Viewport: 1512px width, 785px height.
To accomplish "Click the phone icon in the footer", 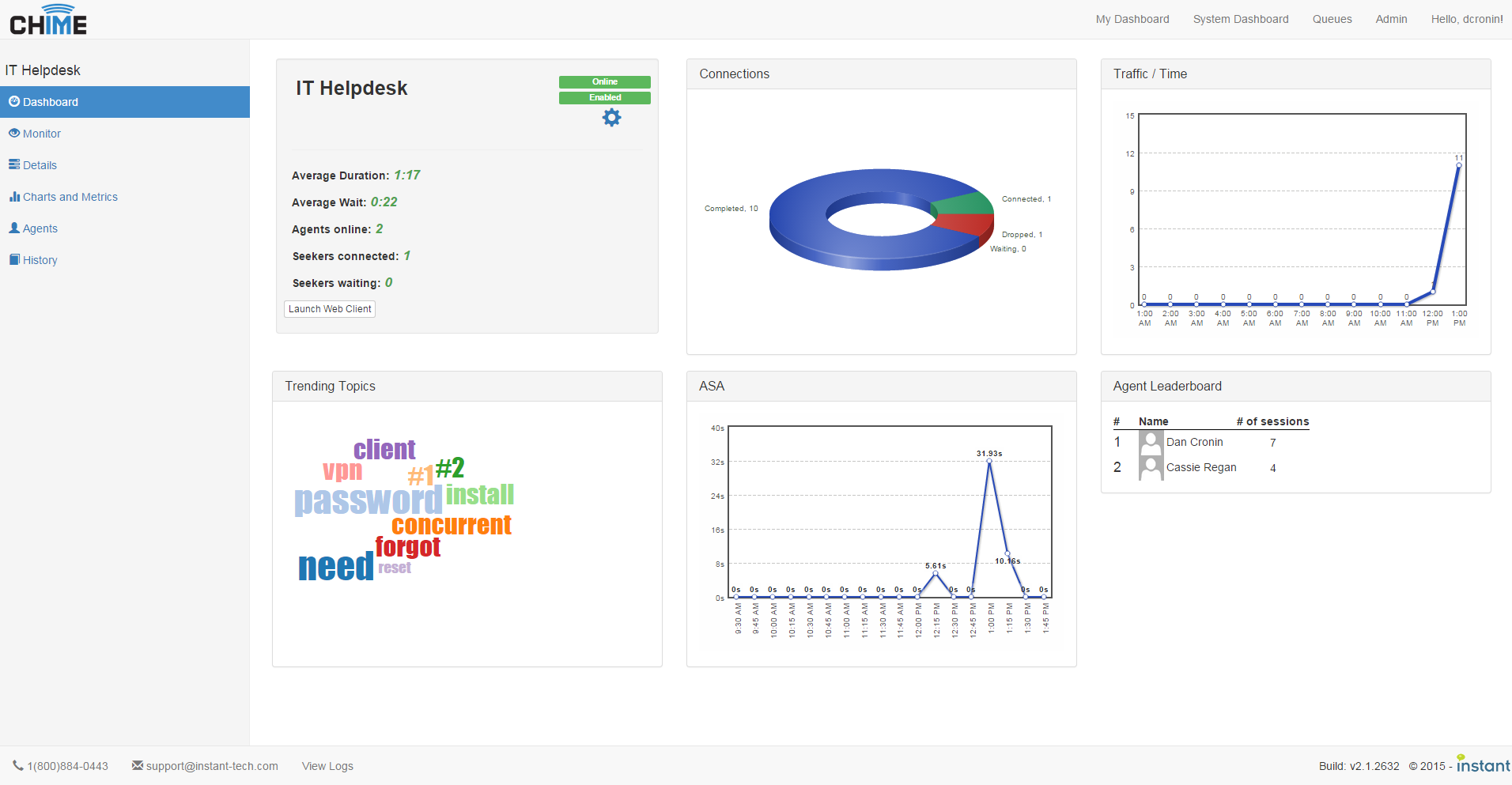I will click(x=18, y=765).
